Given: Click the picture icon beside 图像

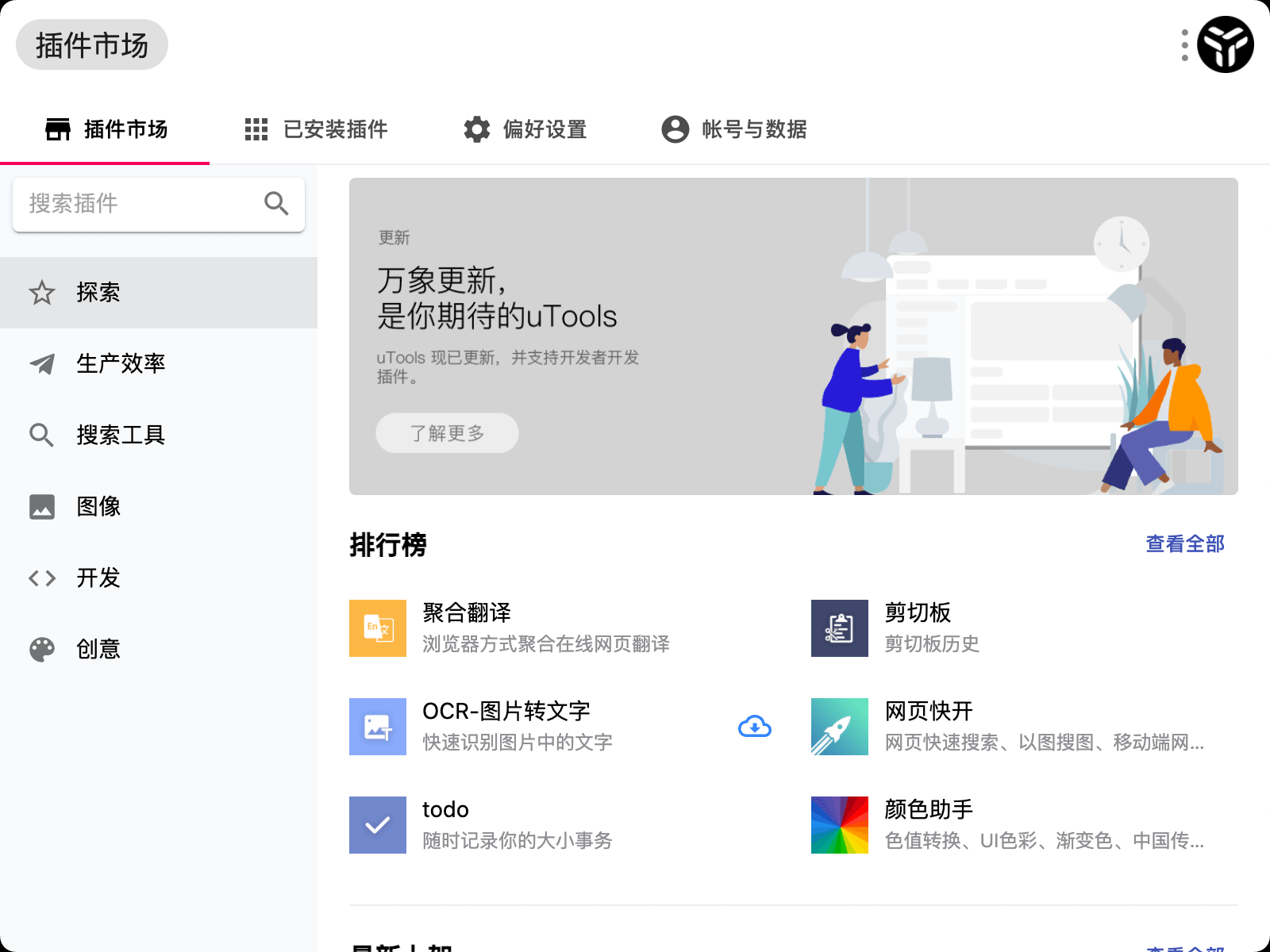Looking at the screenshot, I should point(42,507).
